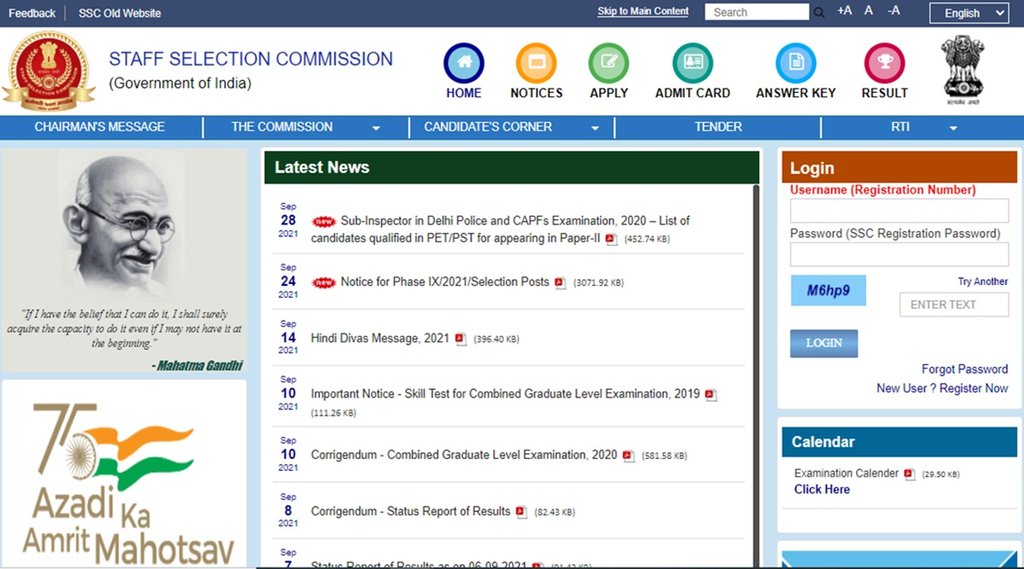Focus the captcha ENTER TEXT field
This screenshot has width=1024, height=569.
click(954, 304)
